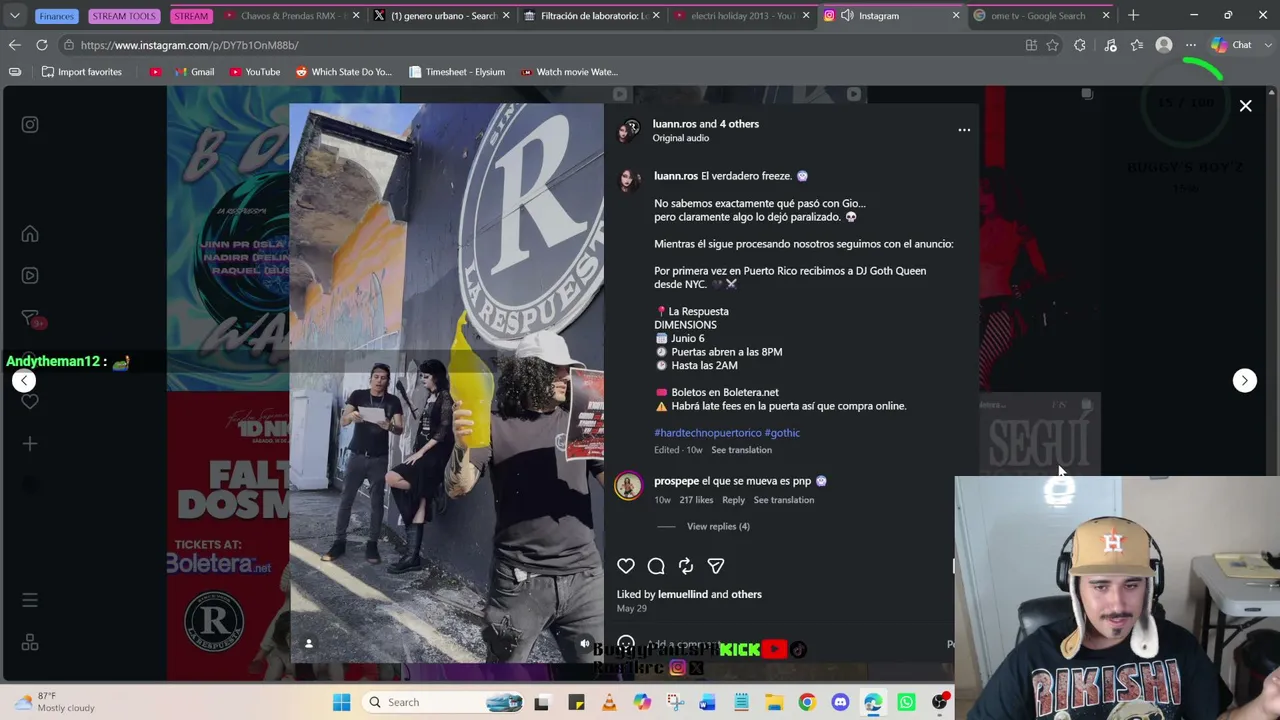Open #hardtechnopuertorico hashtag

coord(707,433)
